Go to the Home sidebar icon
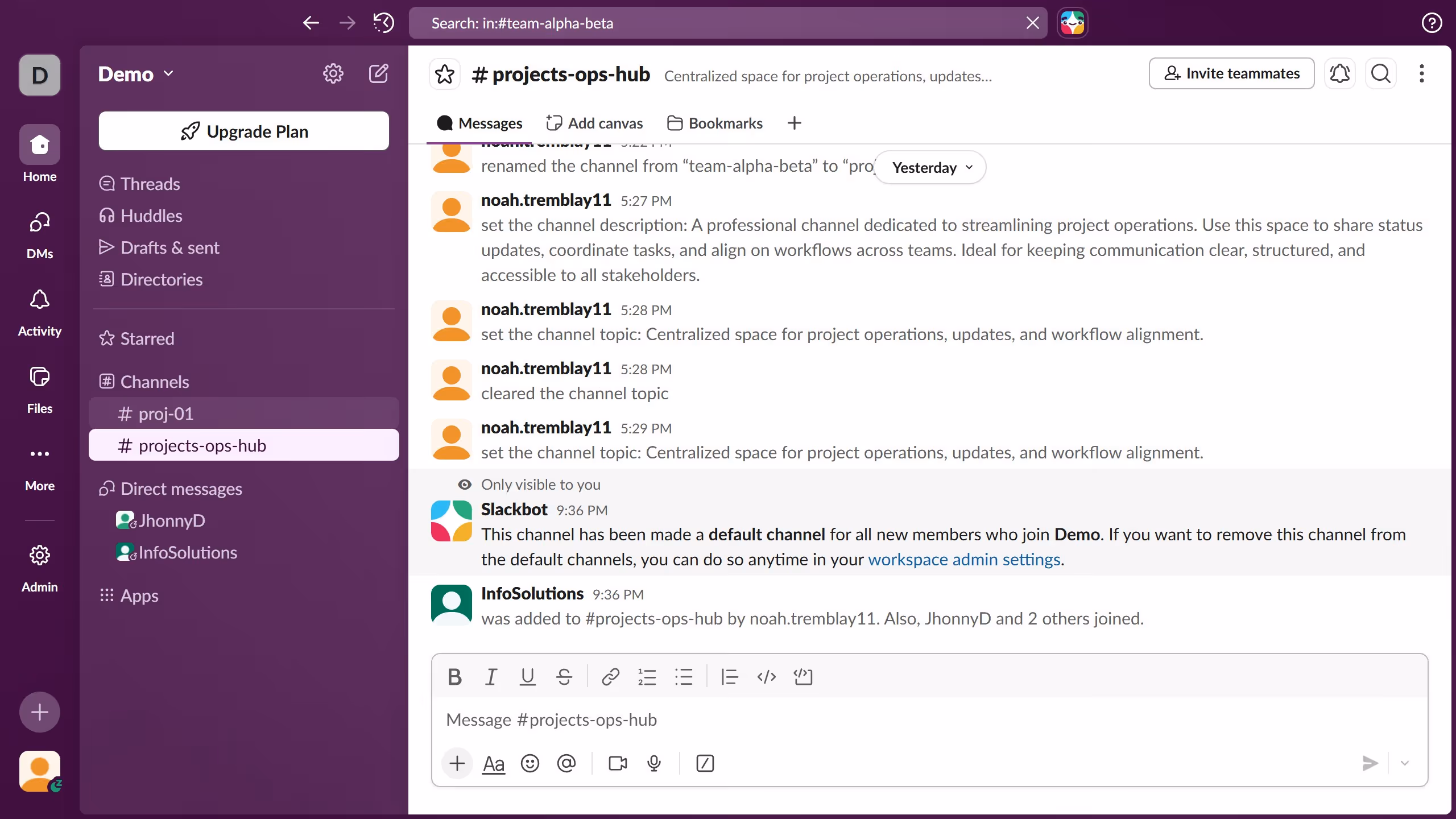The height and width of the screenshot is (819, 1456). pyautogui.click(x=40, y=154)
